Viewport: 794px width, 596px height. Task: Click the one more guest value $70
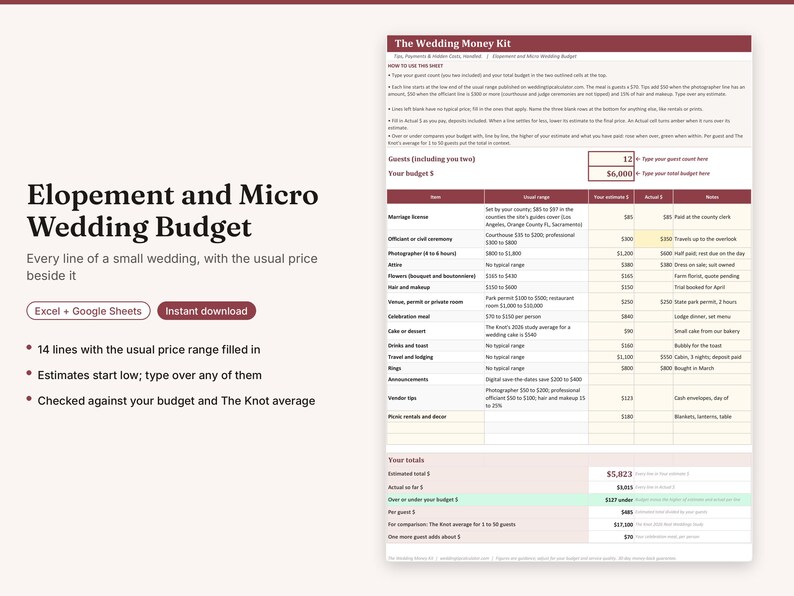(628, 537)
